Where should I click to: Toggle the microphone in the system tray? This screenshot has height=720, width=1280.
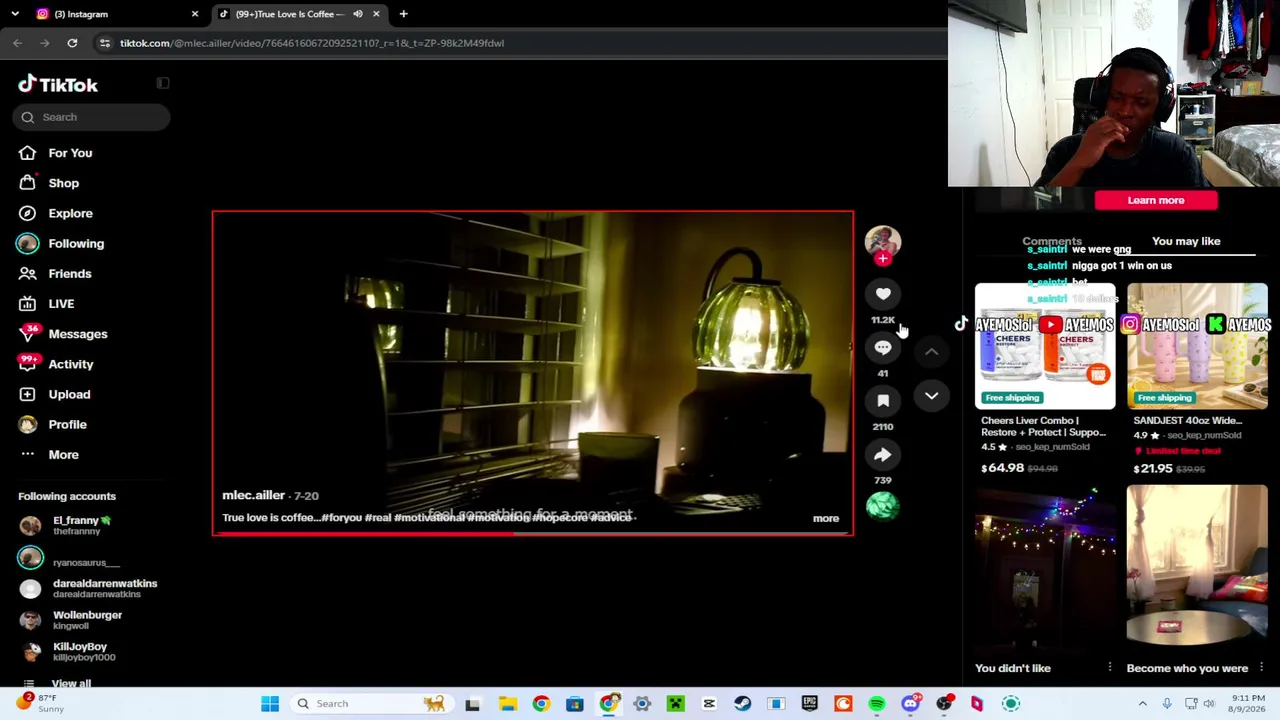tap(1167, 704)
